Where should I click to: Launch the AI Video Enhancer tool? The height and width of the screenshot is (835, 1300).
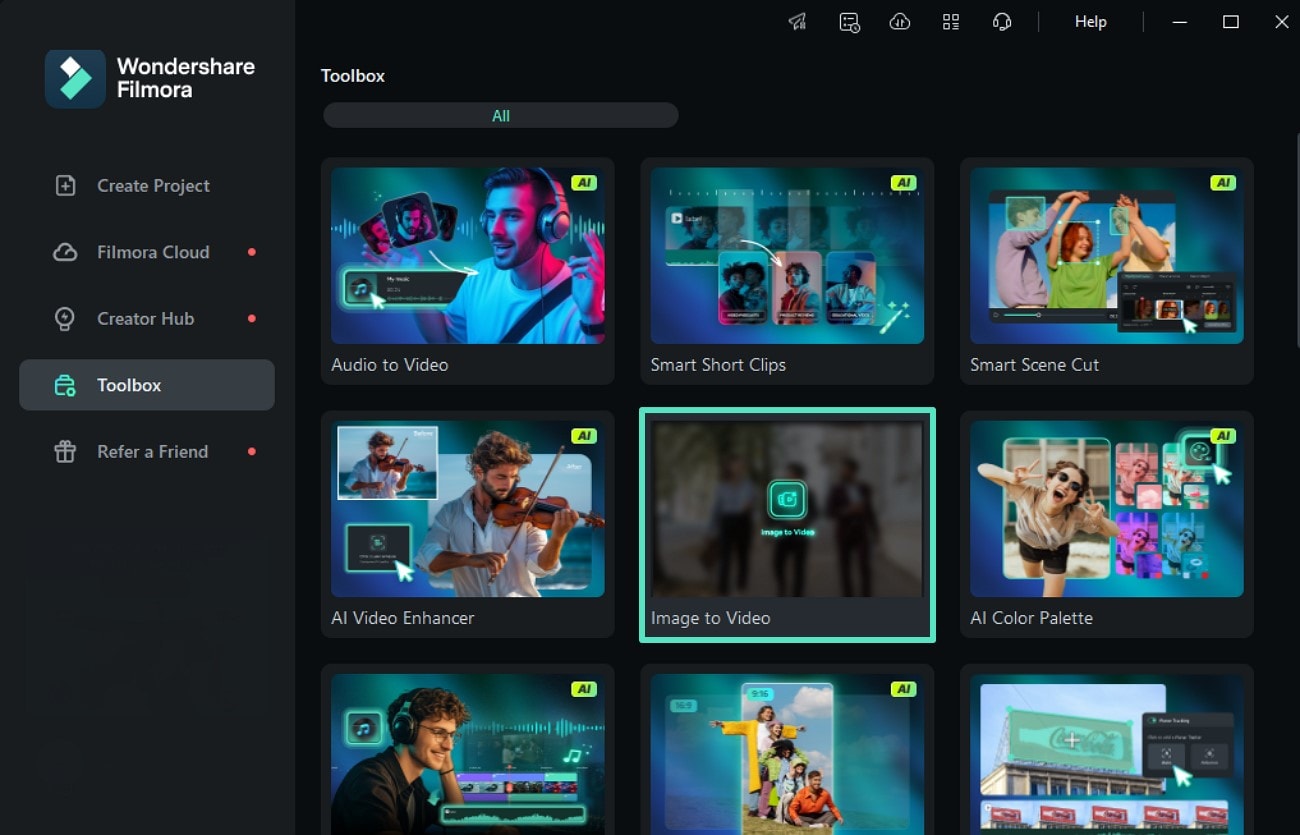(468, 524)
